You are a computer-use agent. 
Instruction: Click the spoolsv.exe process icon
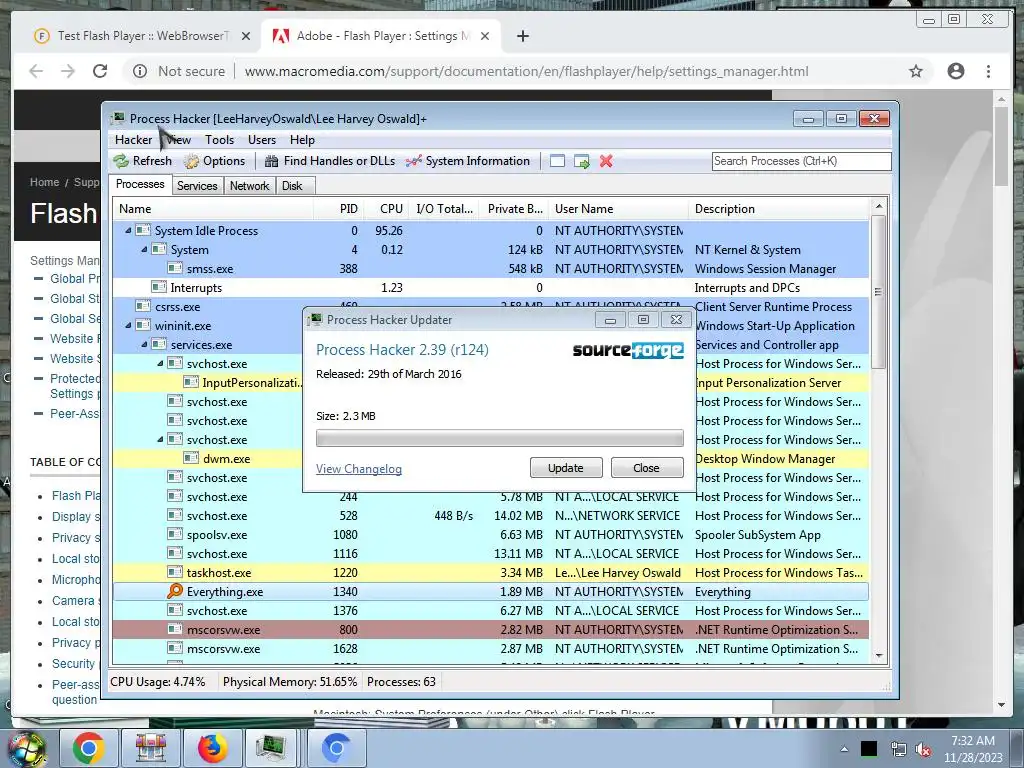pyautogui.click(x=174, y=534)
